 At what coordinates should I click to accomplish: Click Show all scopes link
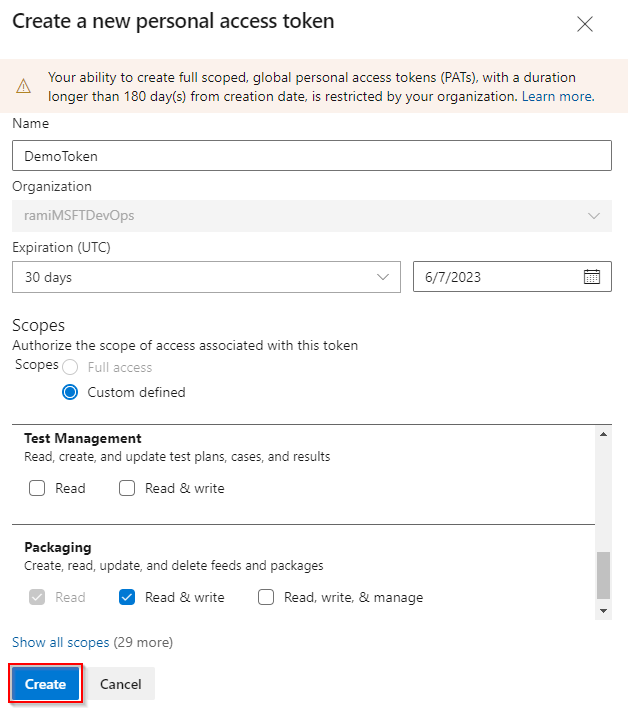[60, 642]
